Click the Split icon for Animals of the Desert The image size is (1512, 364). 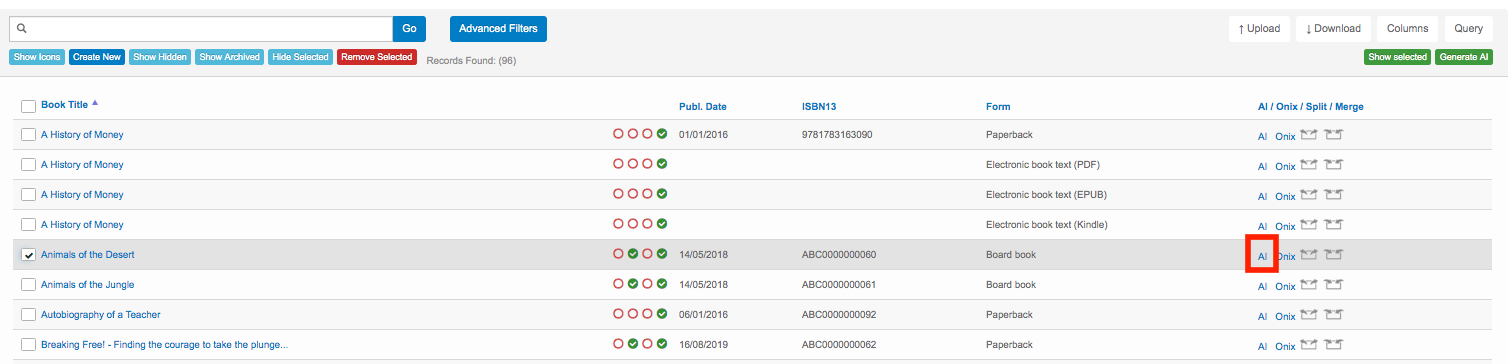click(x=1309, y=255)
